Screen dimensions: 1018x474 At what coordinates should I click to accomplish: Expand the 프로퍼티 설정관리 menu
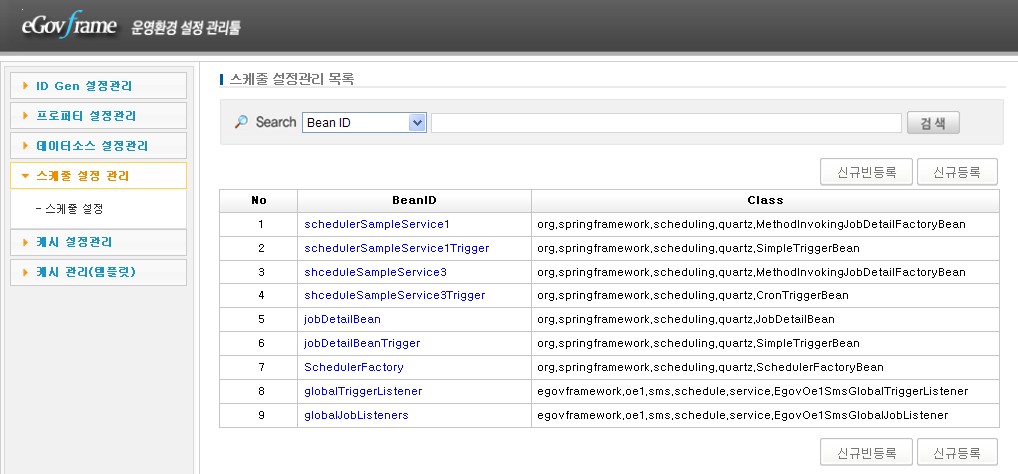98,116
